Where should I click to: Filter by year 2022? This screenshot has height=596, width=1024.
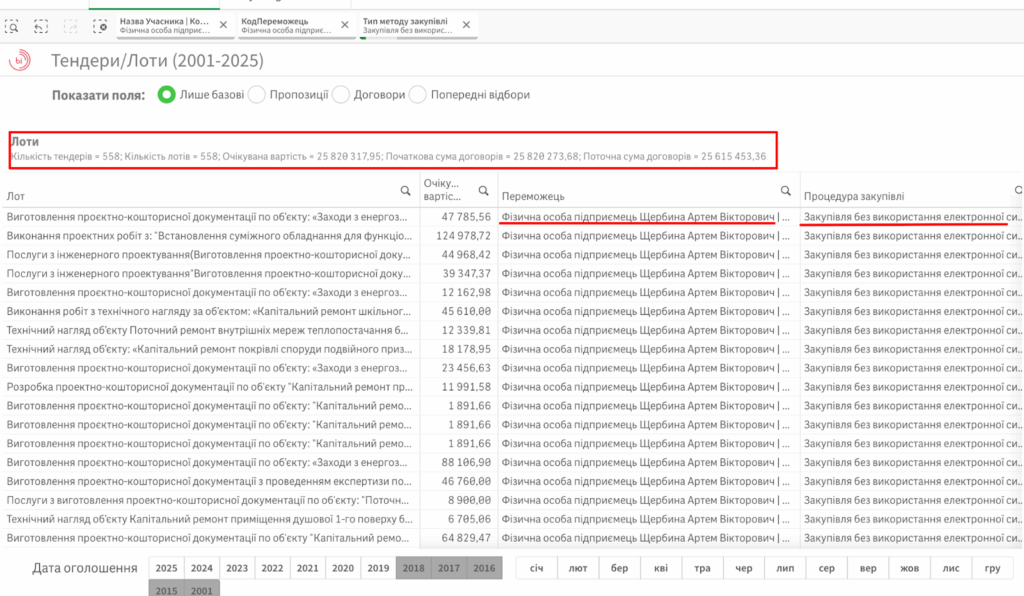272,568
